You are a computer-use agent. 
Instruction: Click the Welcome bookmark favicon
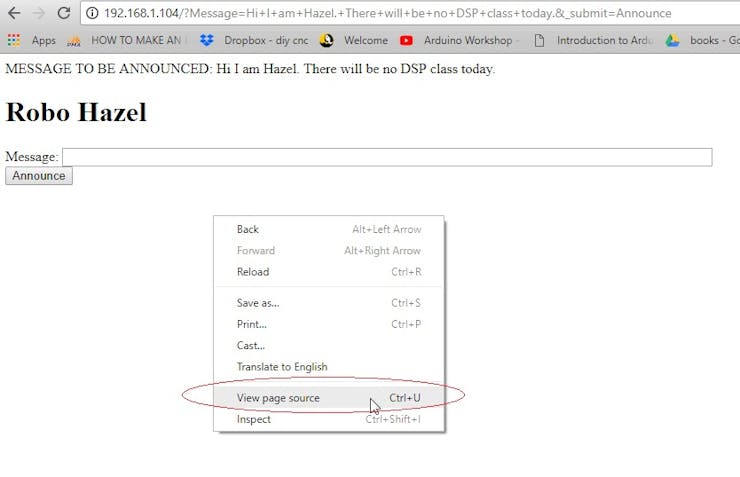[327, 40]
